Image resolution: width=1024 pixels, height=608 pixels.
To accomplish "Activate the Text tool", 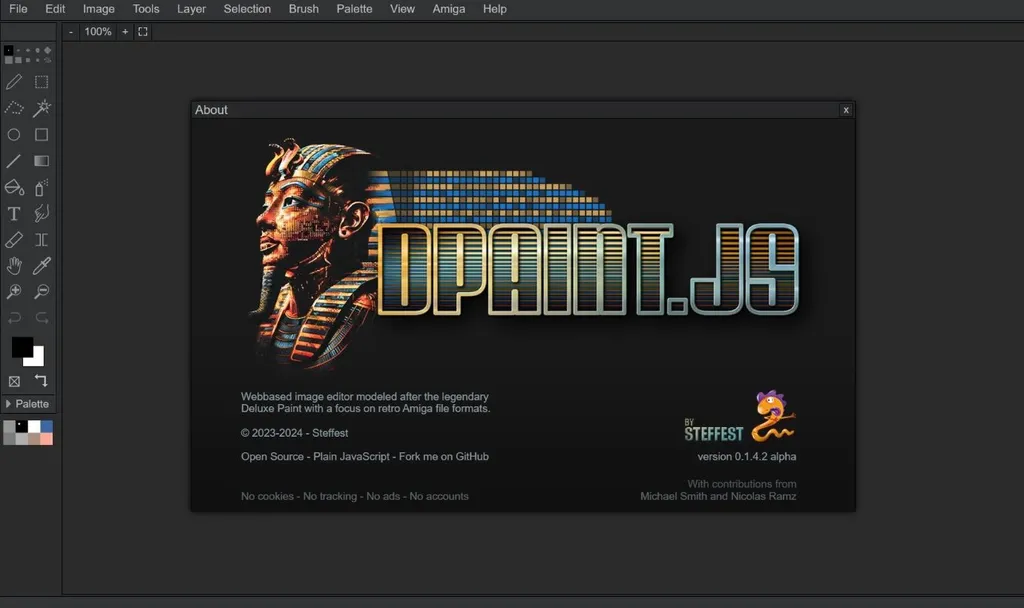I will pos(13,213).
